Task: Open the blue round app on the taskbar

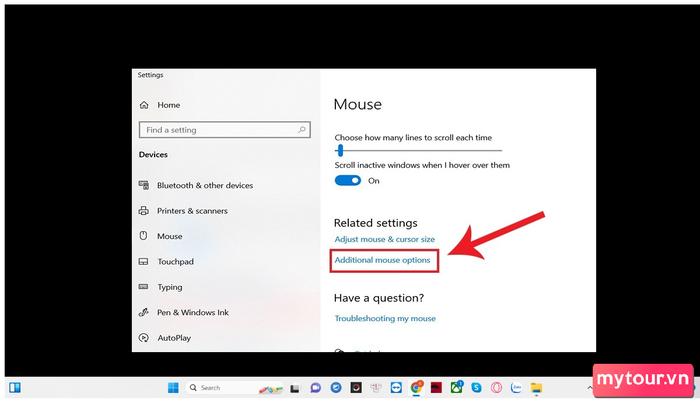Action: click(x=336, y=388)
